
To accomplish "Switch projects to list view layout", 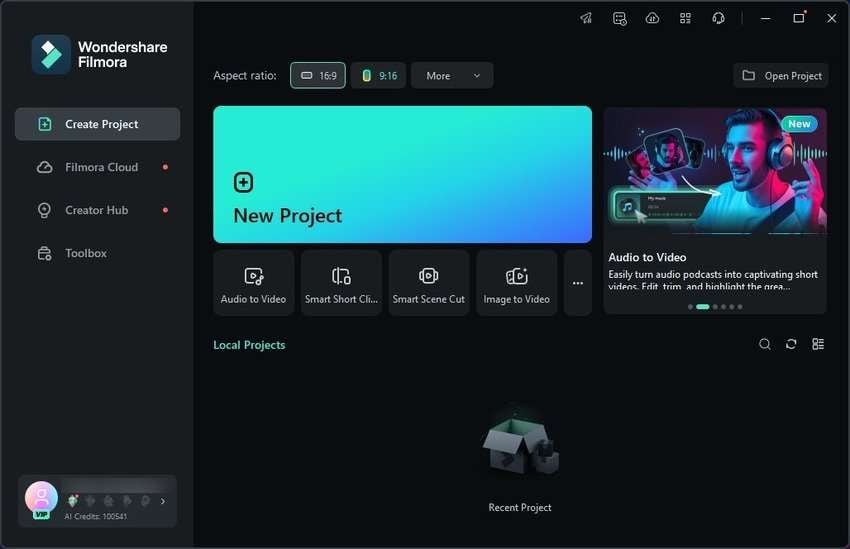I will [x=818, y=344].
